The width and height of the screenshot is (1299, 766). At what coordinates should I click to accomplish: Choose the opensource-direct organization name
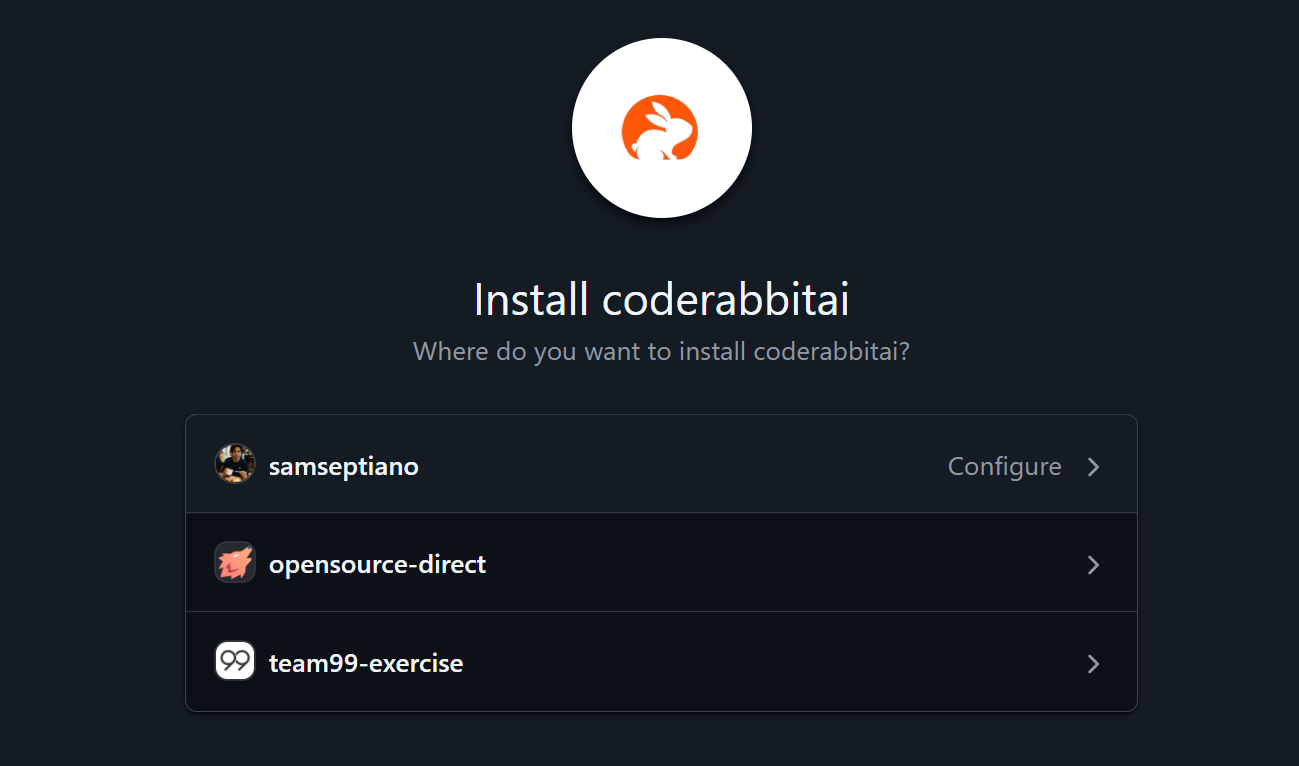(x=377, y=565)
